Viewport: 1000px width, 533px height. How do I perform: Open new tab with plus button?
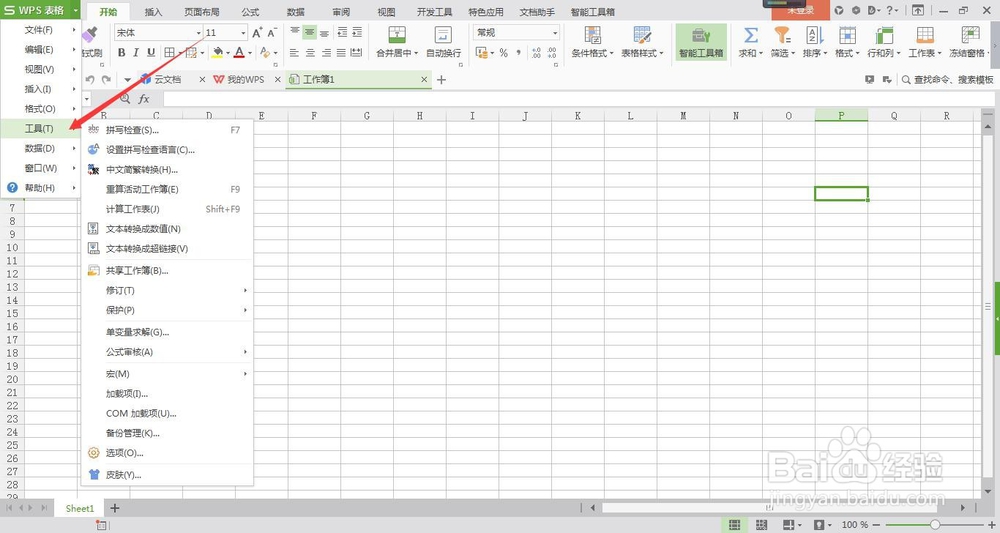tap(441, 80)
